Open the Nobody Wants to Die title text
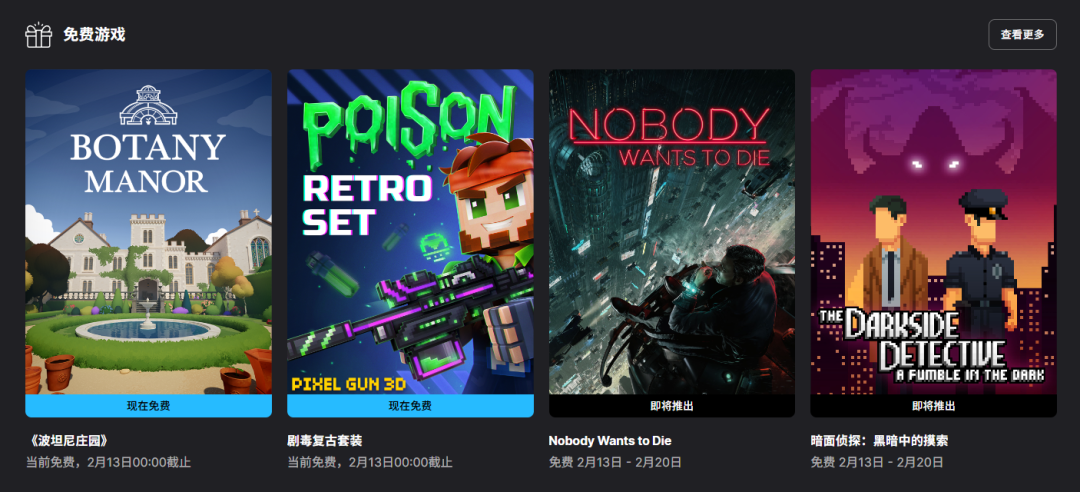 pos(610,440)
